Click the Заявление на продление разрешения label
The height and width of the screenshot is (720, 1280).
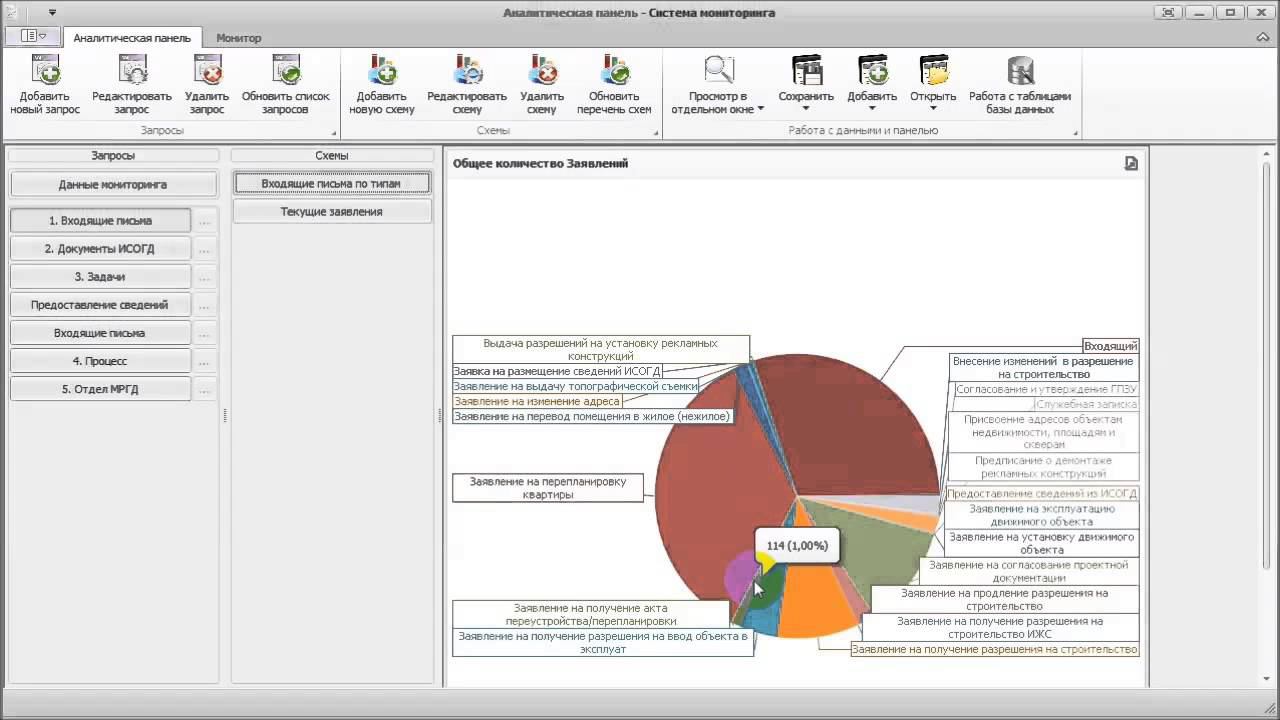(1005, 599)
